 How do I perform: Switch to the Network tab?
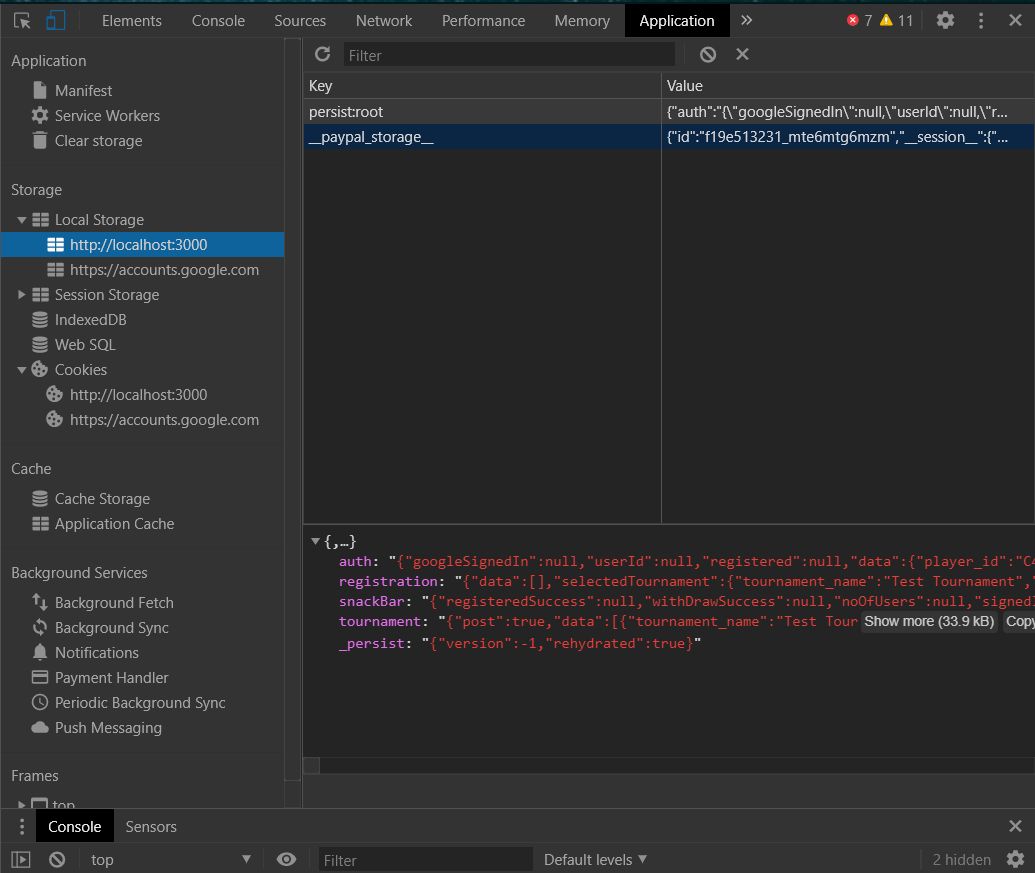coord(384,20)
